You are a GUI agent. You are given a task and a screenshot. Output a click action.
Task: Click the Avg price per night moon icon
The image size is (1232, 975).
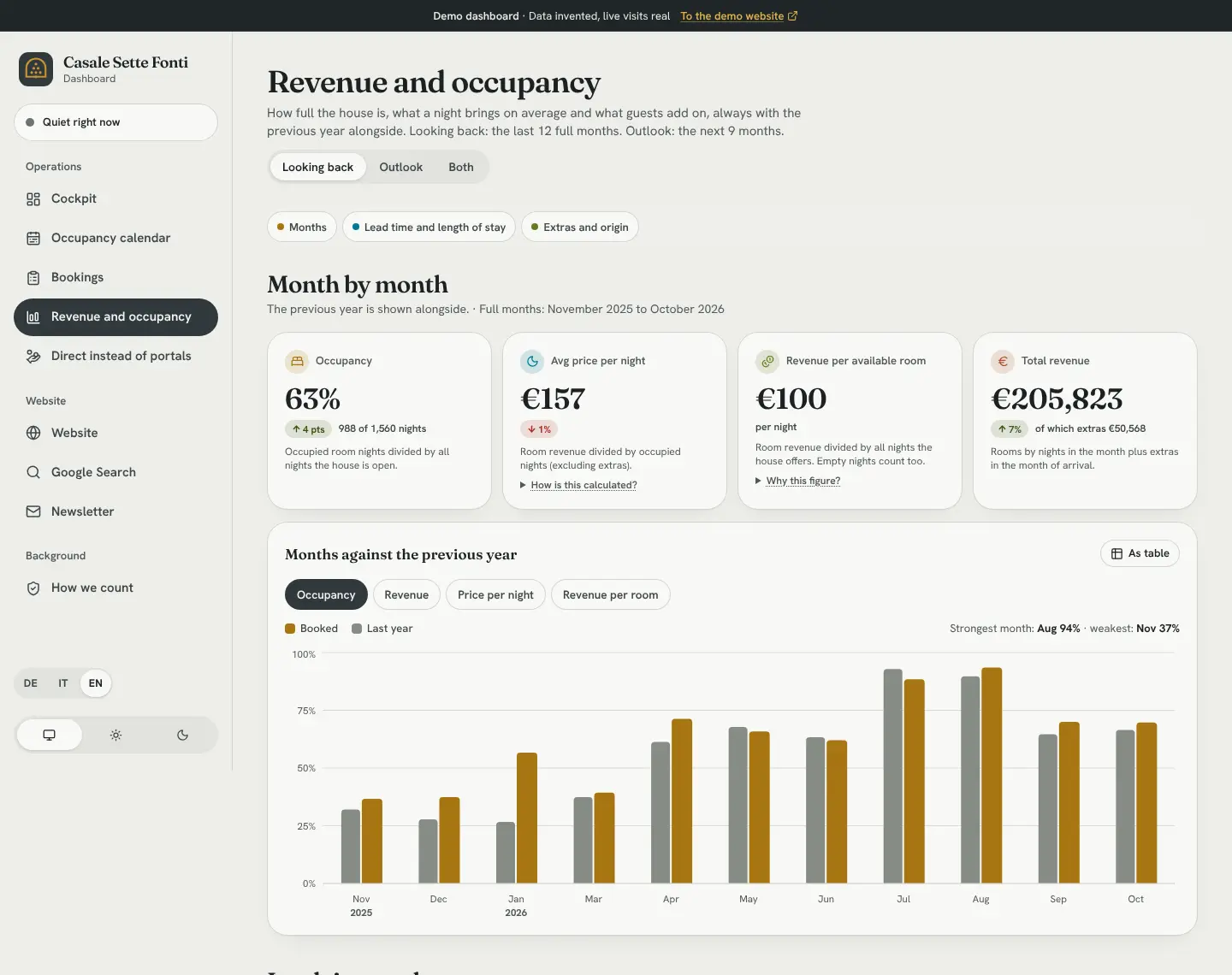point(532,361)
